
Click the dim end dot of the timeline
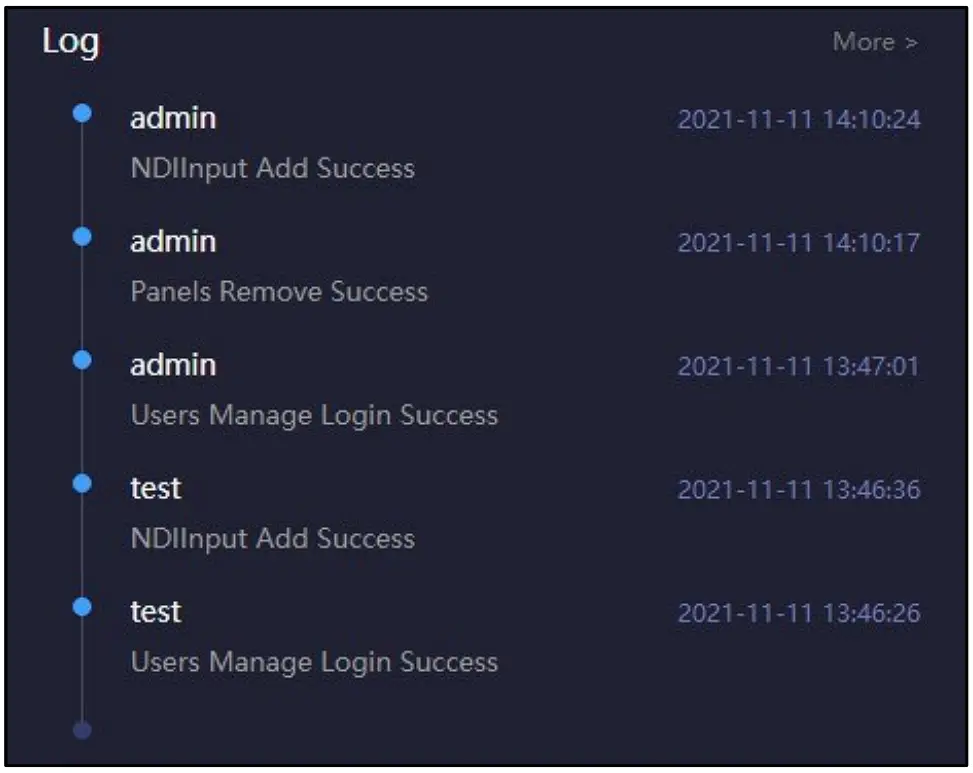click(x=83, y=730)
